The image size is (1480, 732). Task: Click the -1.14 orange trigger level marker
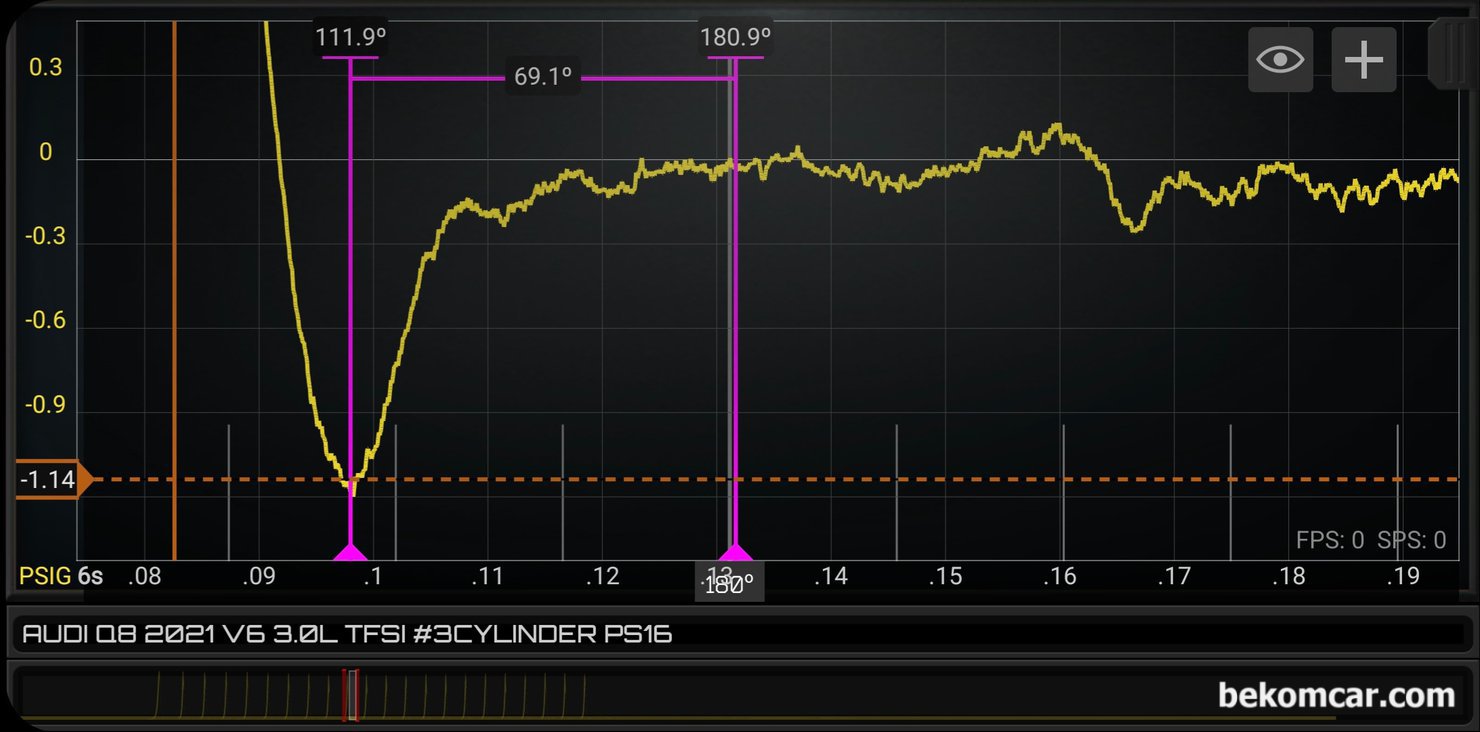pyautogui.click(x=54, y=480)
